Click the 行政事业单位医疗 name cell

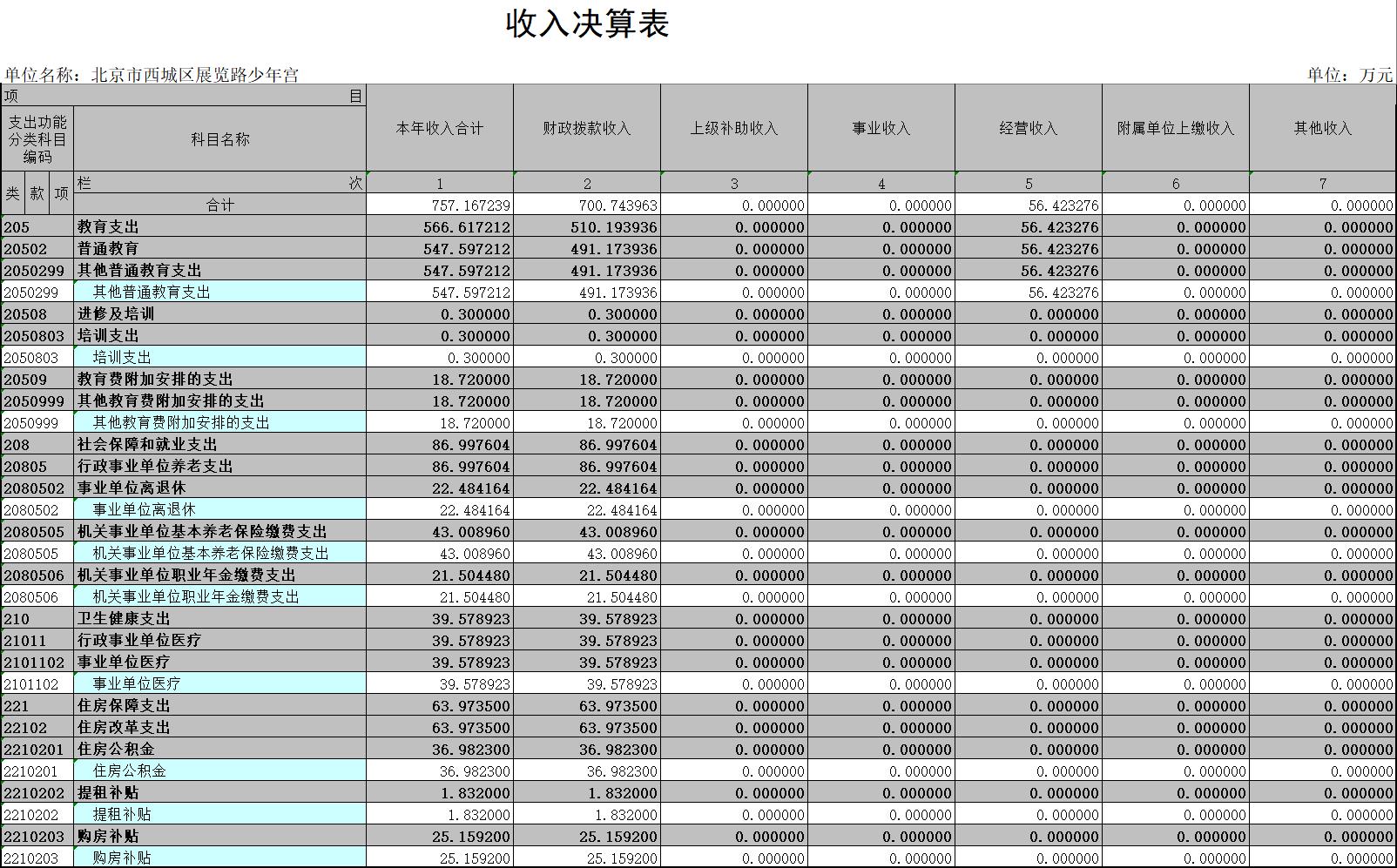(x=220, y=640)
